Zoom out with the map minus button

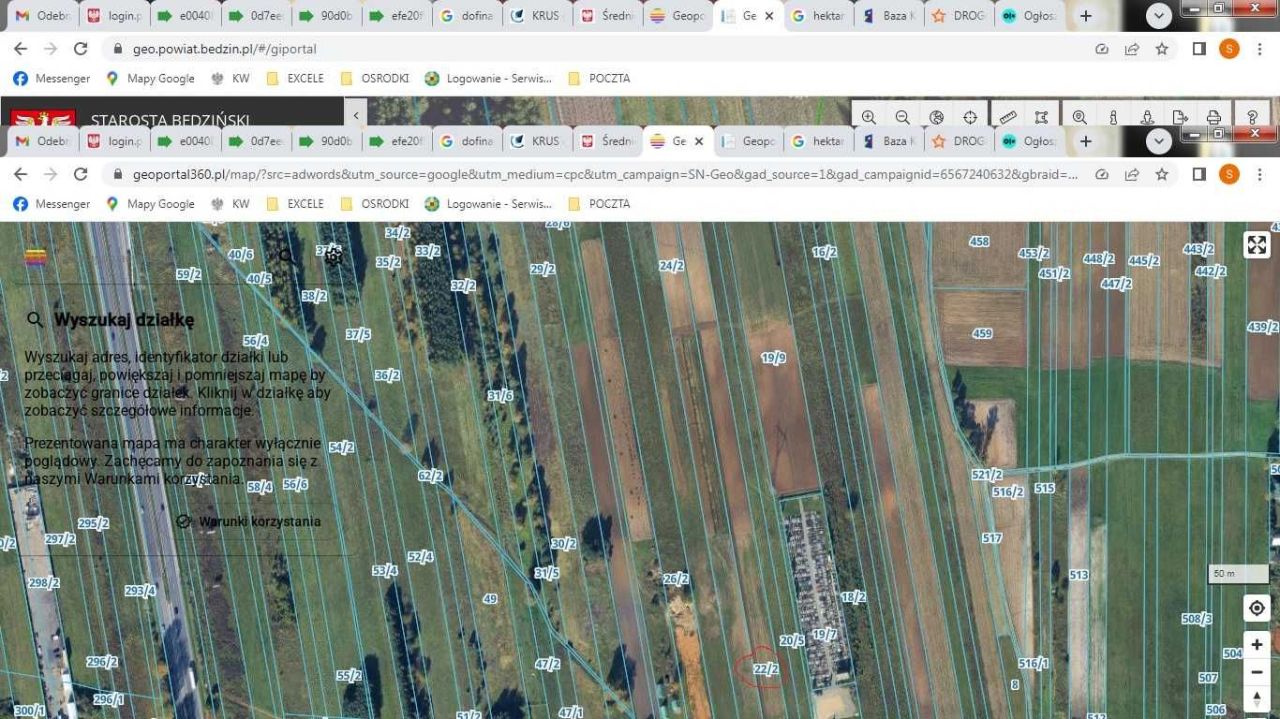tap(1257, 672)
